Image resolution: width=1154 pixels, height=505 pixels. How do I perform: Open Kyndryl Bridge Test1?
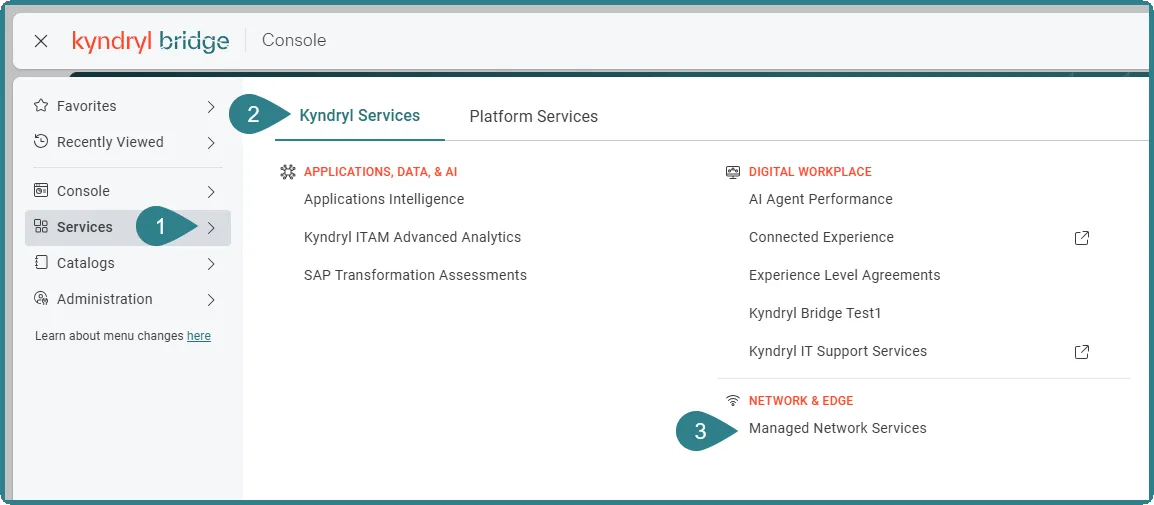coord(815,313)
